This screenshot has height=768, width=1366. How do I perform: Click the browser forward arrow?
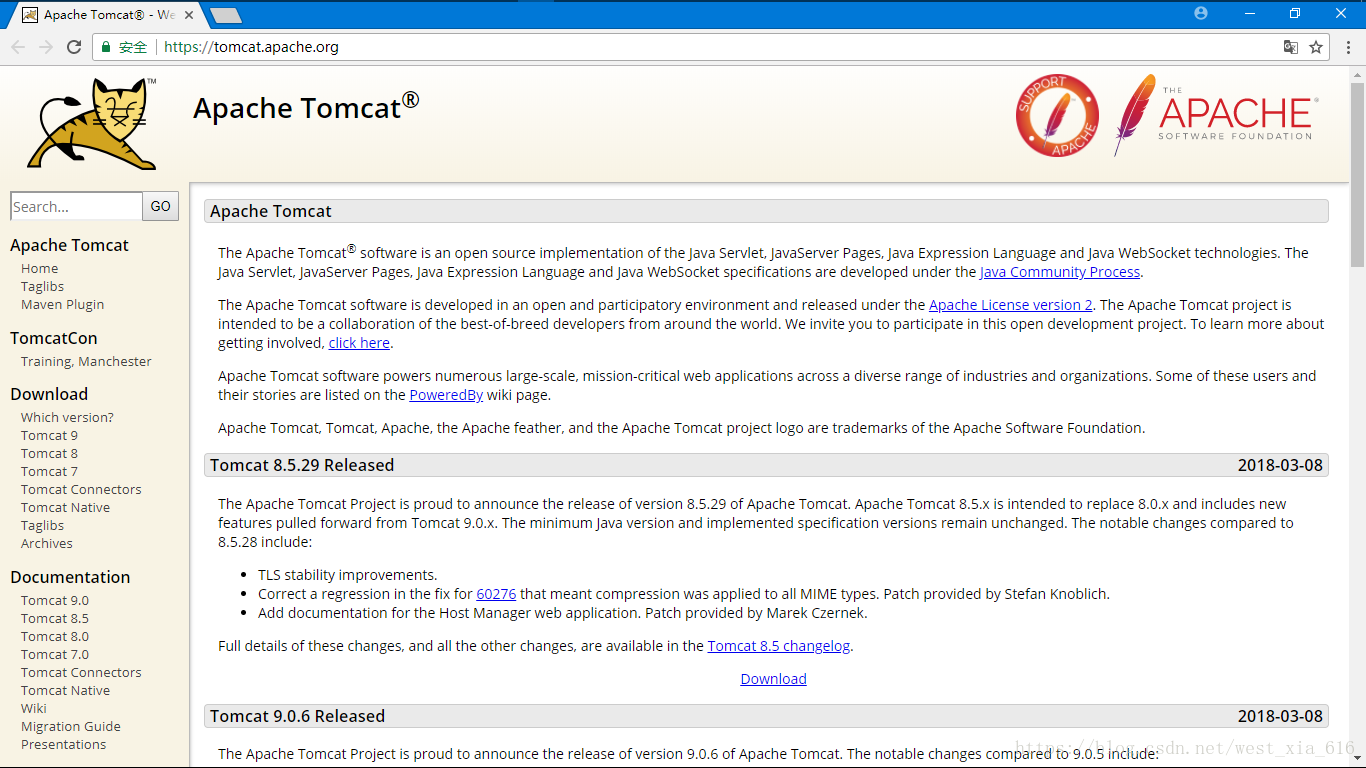(x=46, y=47)
